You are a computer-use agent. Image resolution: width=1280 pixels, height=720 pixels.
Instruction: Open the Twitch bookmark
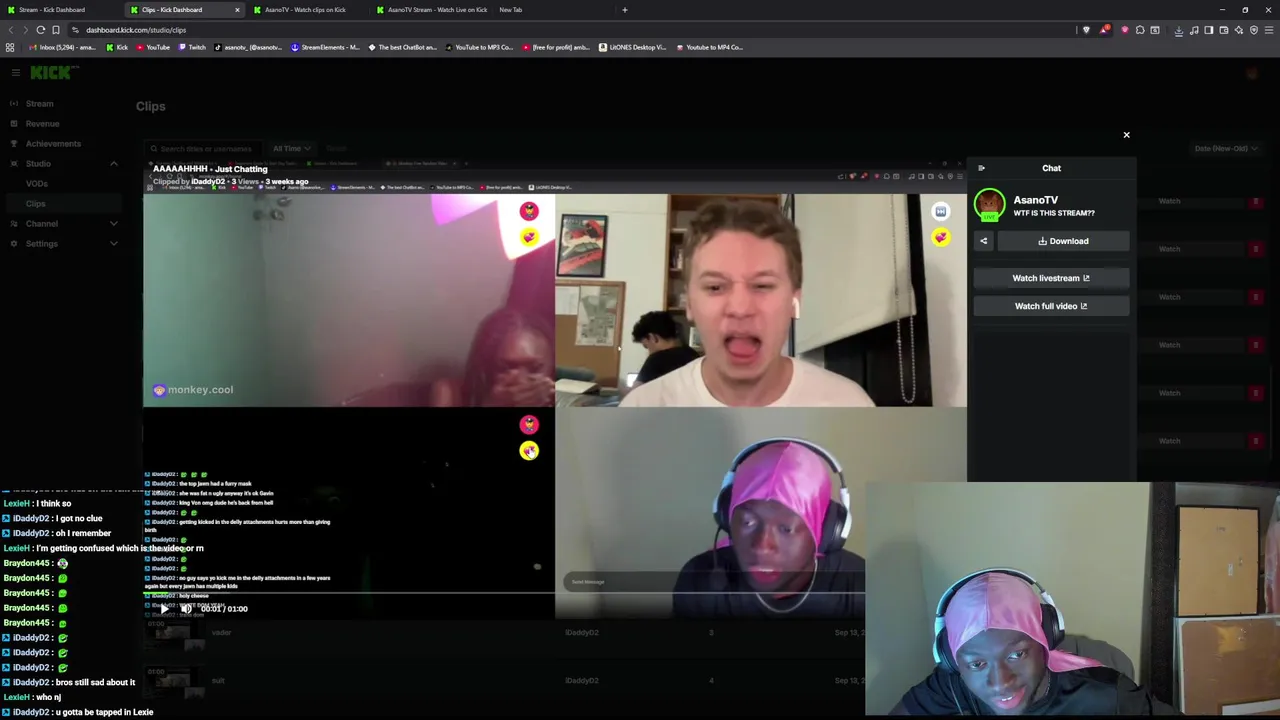pos(192,47)
